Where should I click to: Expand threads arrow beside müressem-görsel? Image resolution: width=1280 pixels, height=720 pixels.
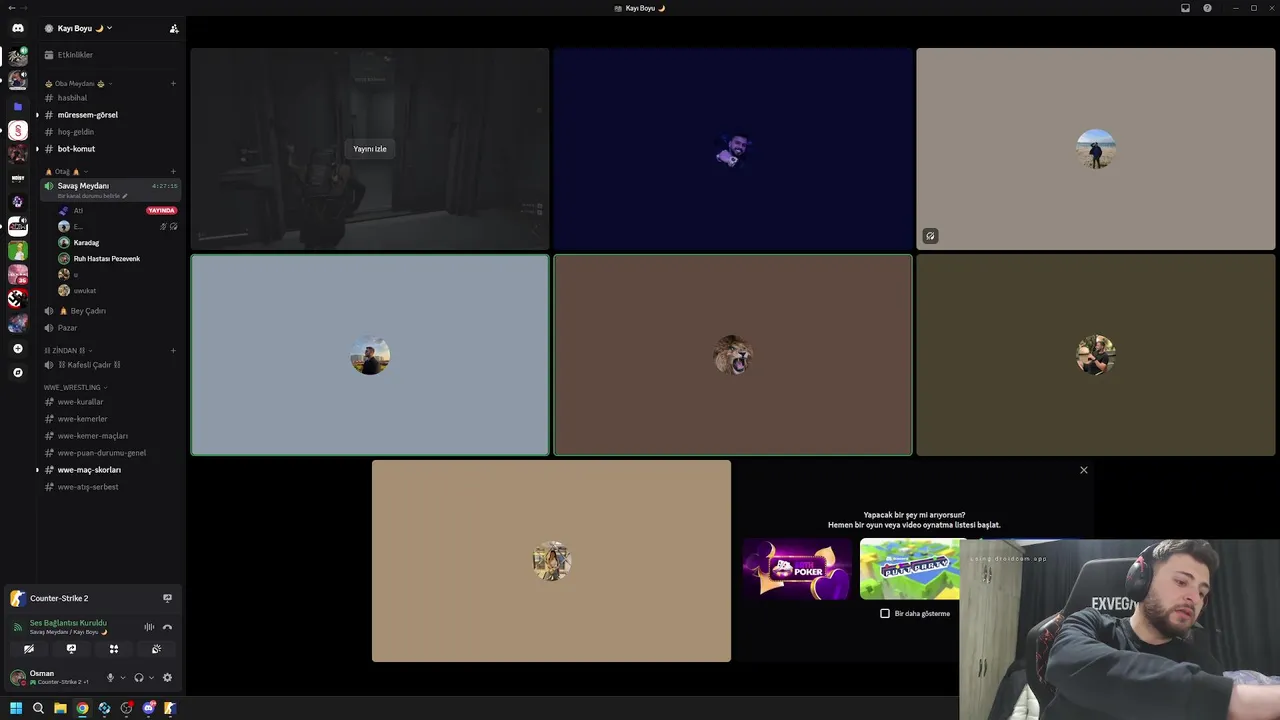(x=37, y=115)
